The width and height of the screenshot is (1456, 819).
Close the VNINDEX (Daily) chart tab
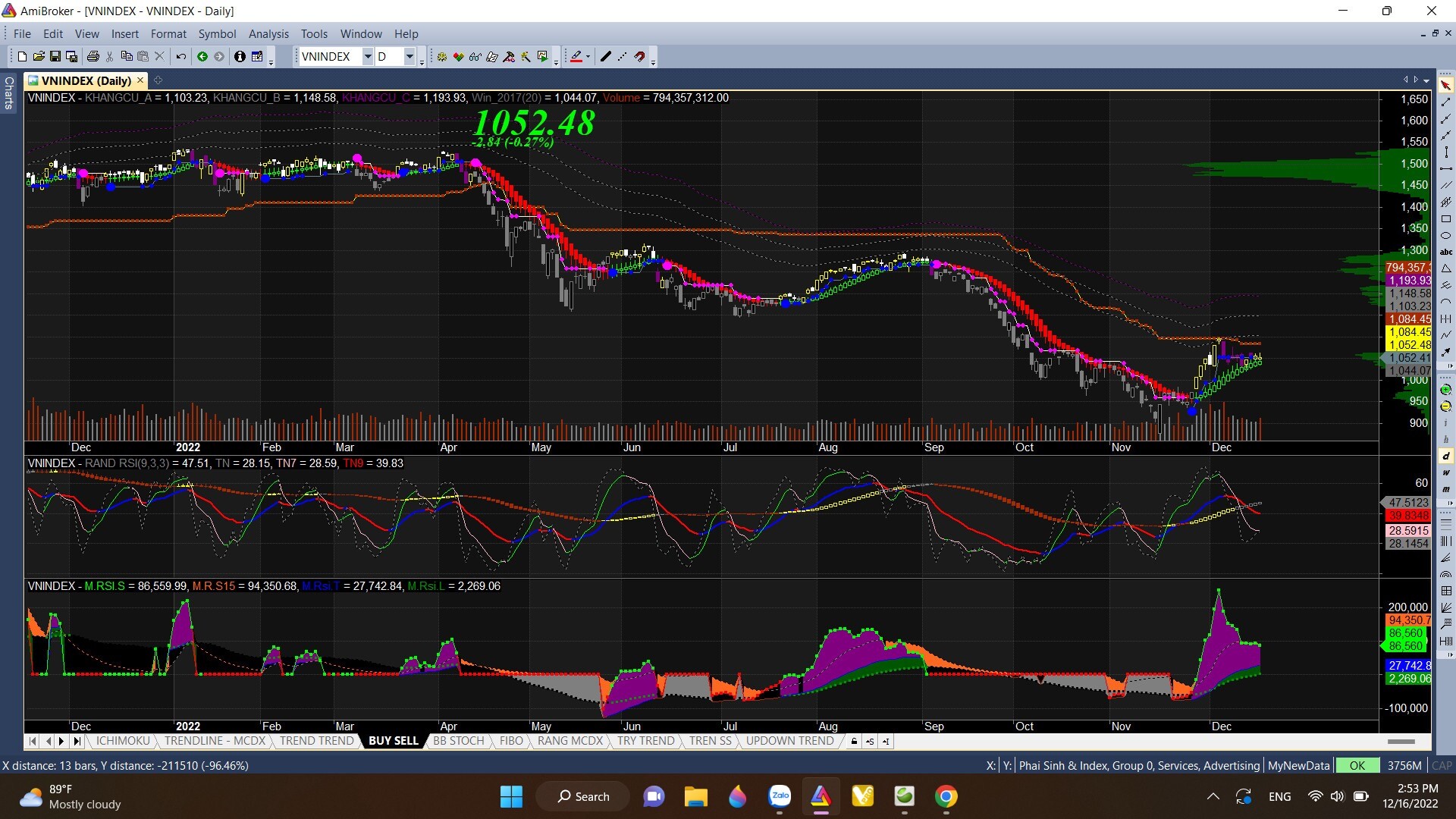pos(140,80)
